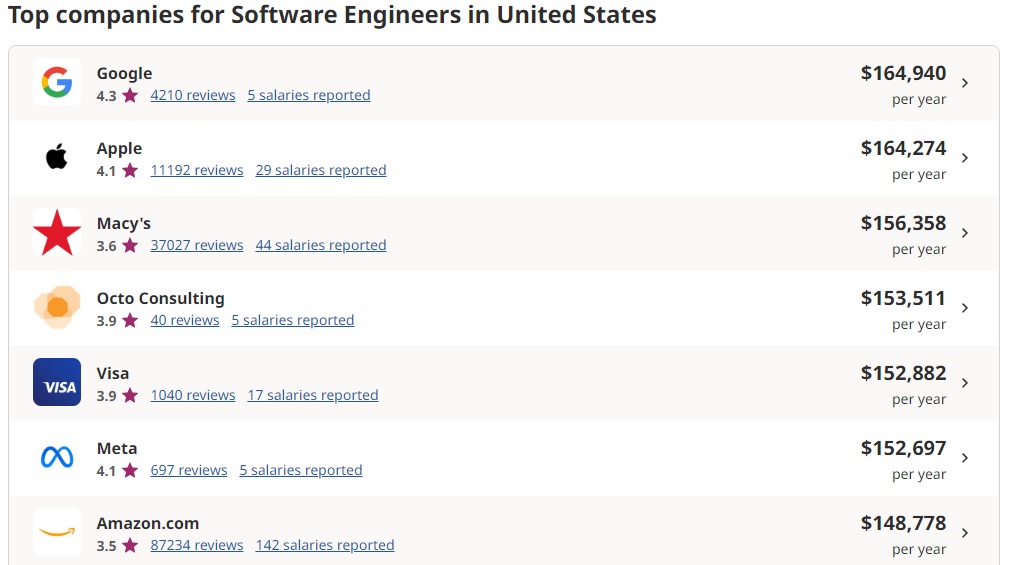This screenshot has width=1011, height=565.
Task: Click the Visa company name
Action: [113, 373]
